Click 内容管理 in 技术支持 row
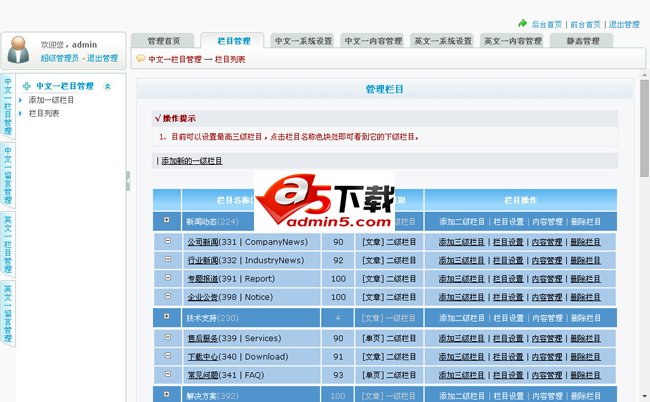 (547, 318)
